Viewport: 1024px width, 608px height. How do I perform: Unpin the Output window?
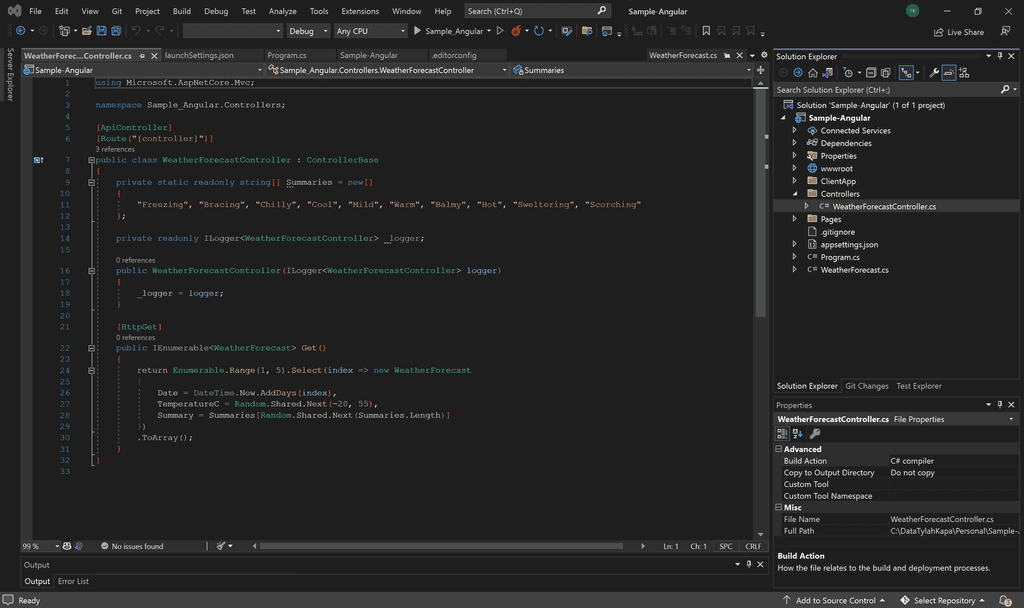[748, 564]
